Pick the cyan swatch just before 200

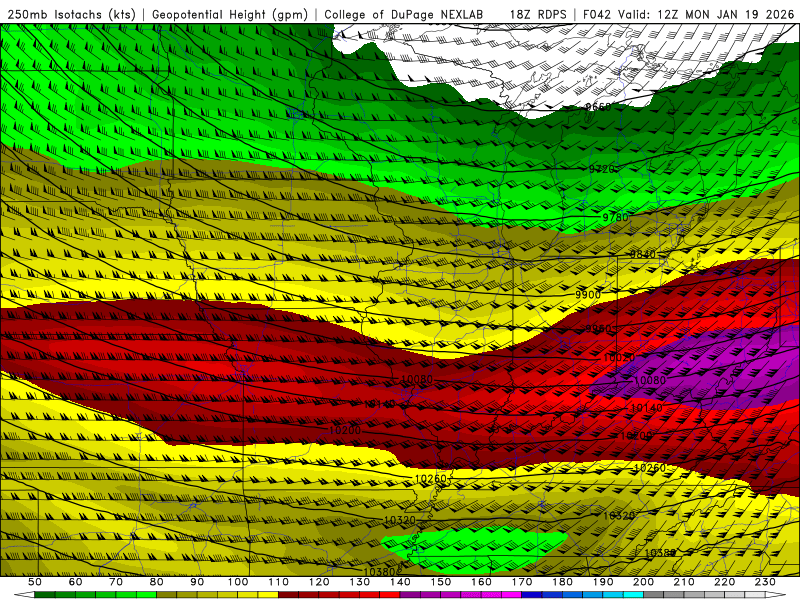coord(633,595)
